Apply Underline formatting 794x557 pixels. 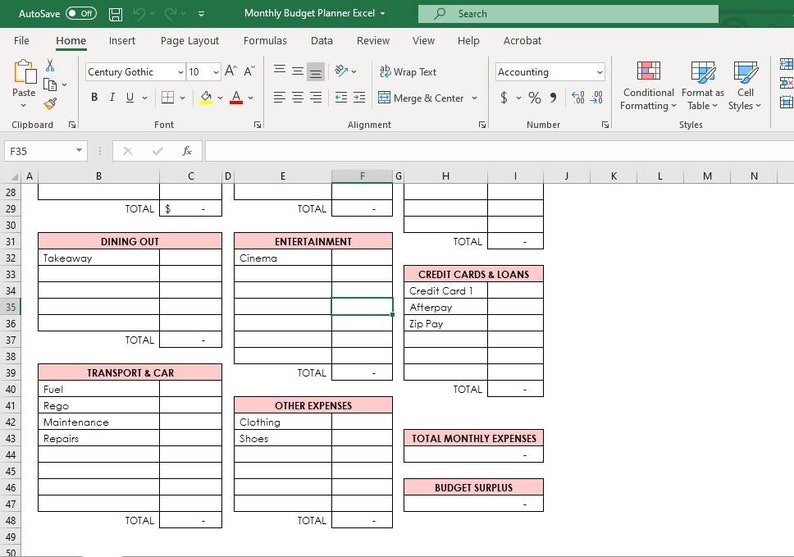tap(130, 97)
